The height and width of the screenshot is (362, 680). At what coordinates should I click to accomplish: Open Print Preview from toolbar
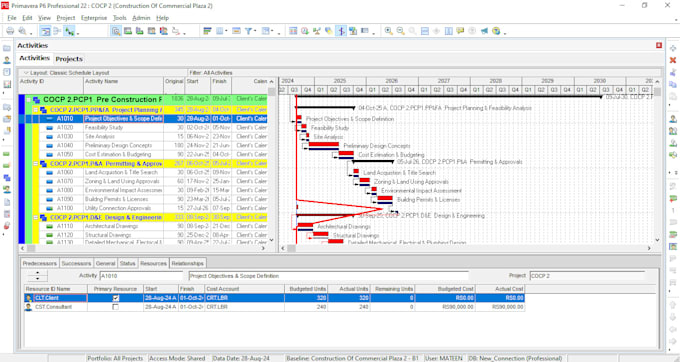click(22, 31)
